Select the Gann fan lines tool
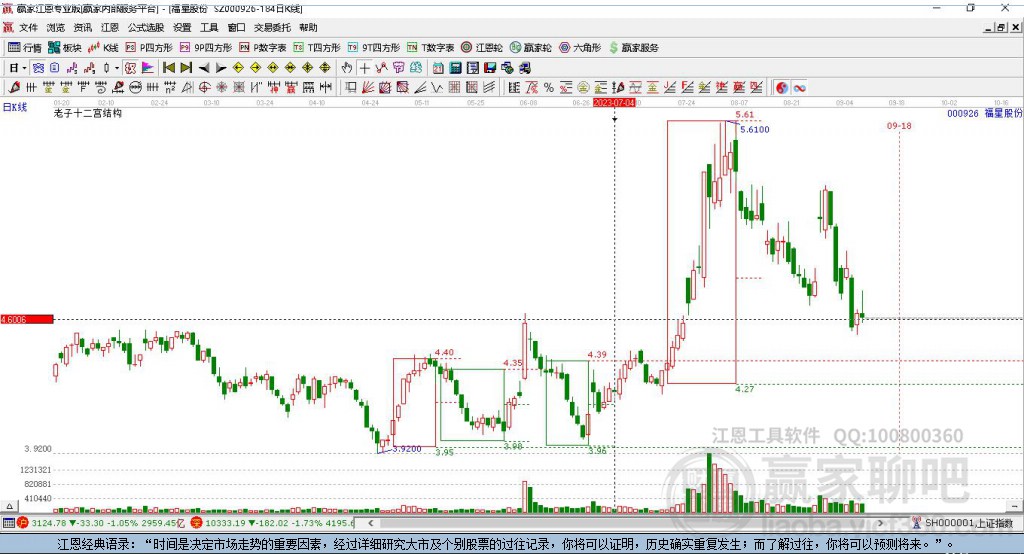The height and width of the screenshot is (554, 1024). tap(368, 88)
